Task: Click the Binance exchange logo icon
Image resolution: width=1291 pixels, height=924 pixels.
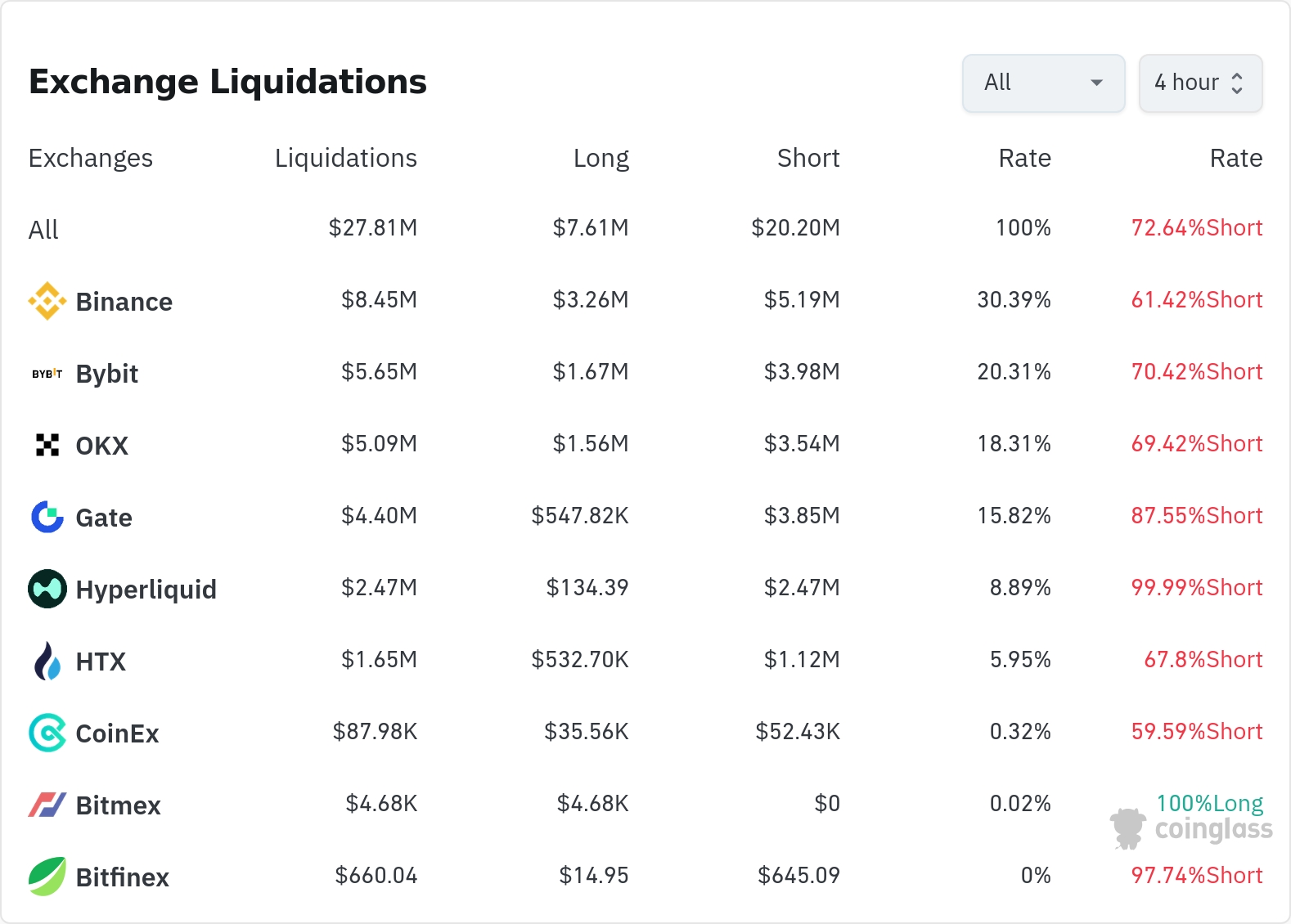Action: 47,301
